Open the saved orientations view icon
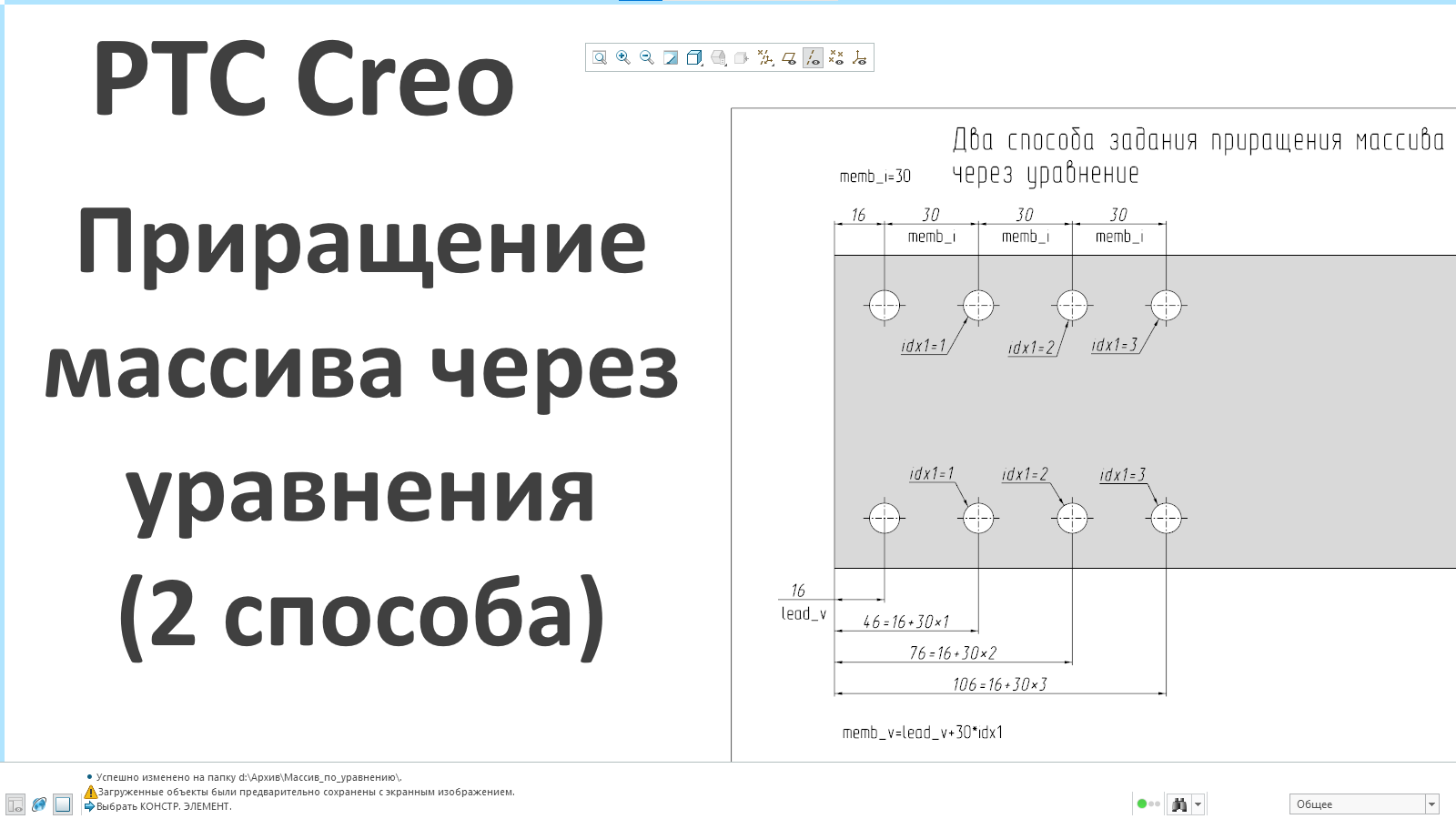Image resolution: width=1456 pixels, height=819 pixels. 718,57
